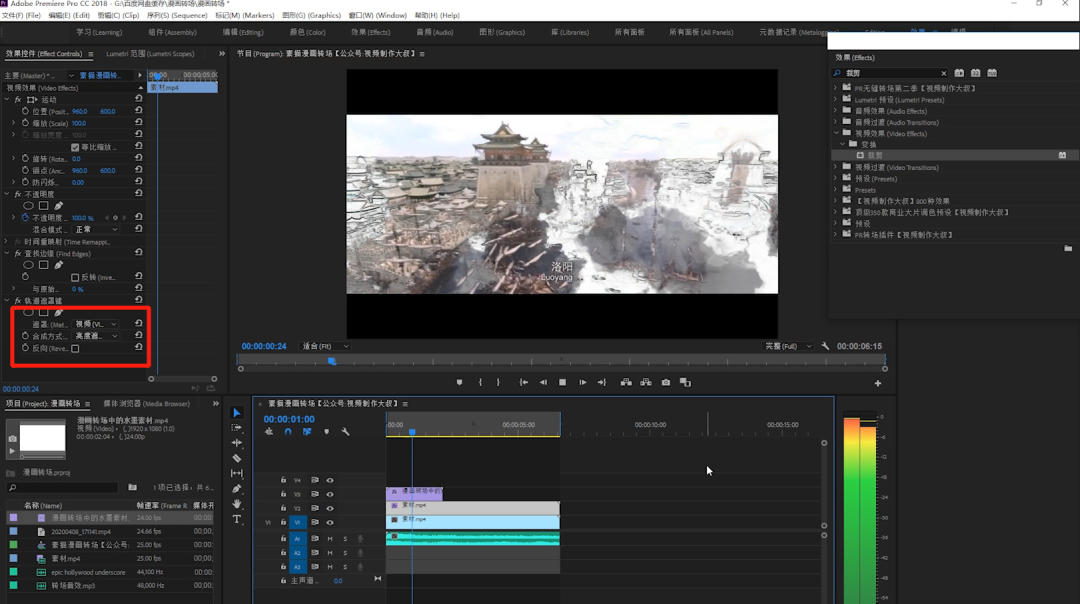Viewport: 1080px width, 604px height.
Task: Open File menu
Action: 21,15
